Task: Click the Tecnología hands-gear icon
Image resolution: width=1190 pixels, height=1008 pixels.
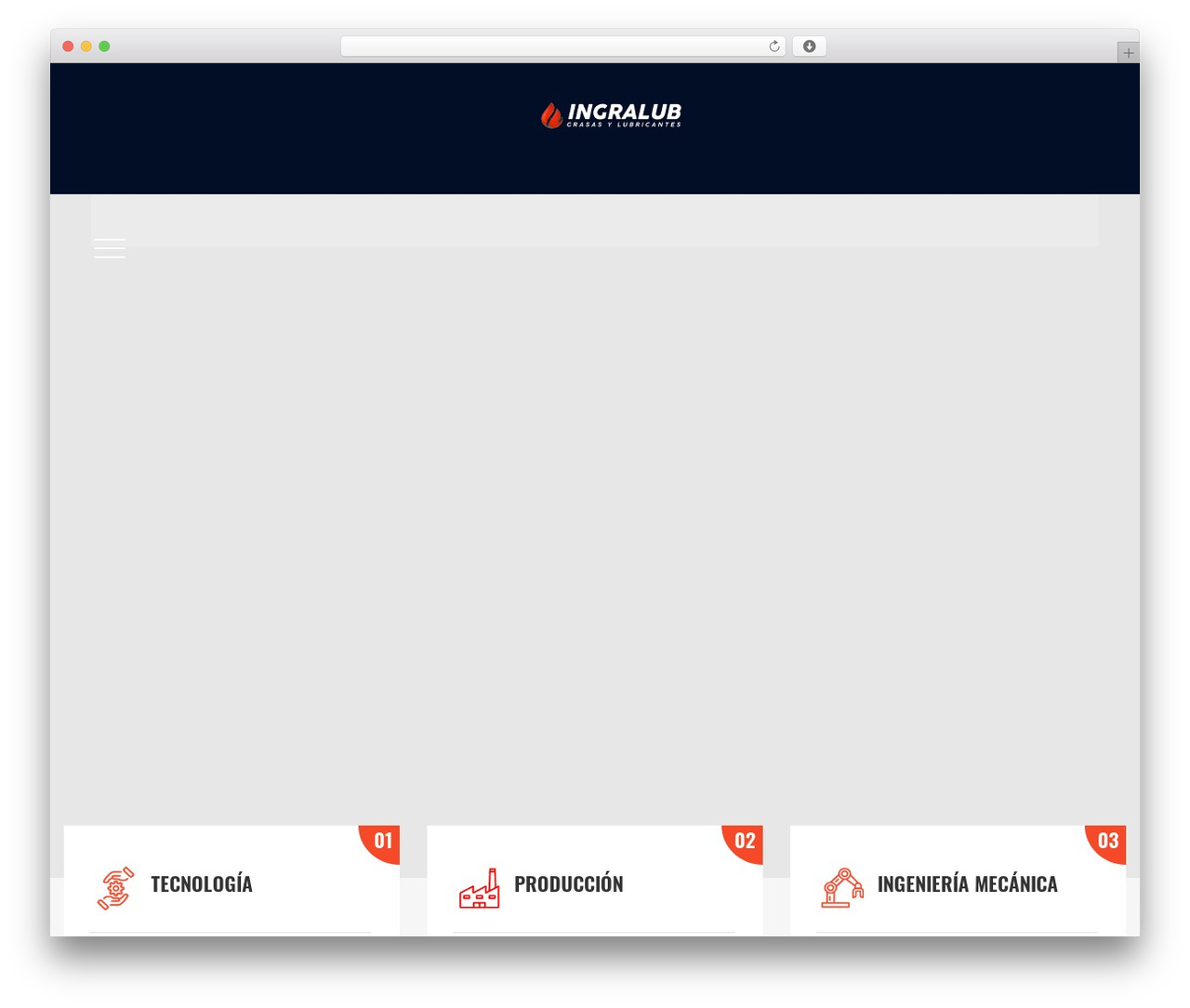Action: (x=116, y=888)
